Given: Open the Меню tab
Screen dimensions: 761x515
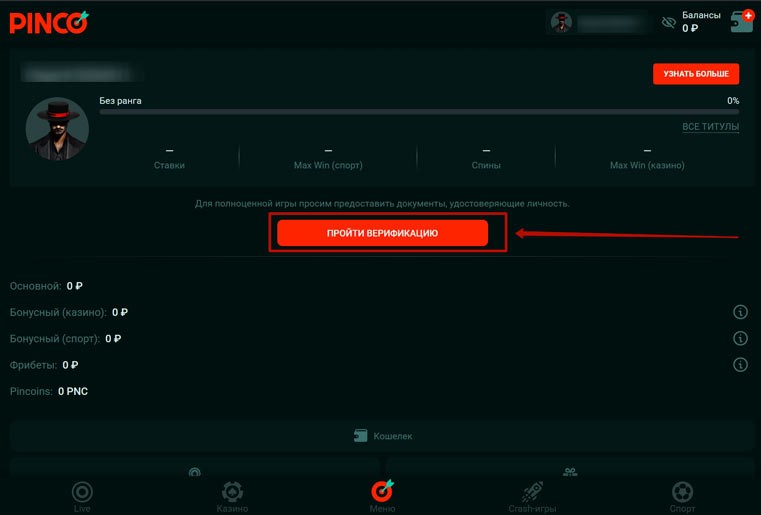Looking at the screenshot, I should click(382, 497).
